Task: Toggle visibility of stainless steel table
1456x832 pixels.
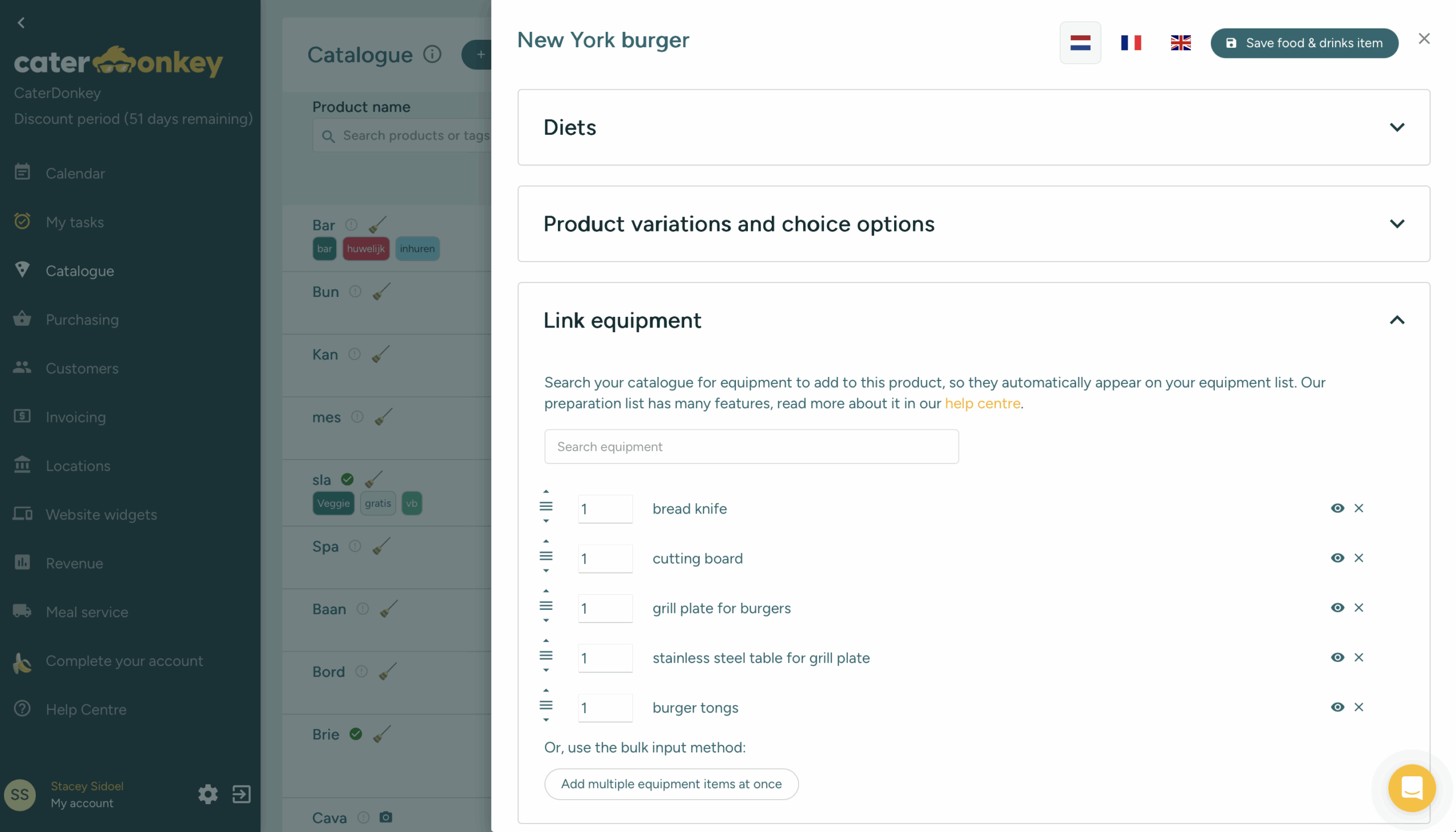Action: click(x=1337, y=657)
